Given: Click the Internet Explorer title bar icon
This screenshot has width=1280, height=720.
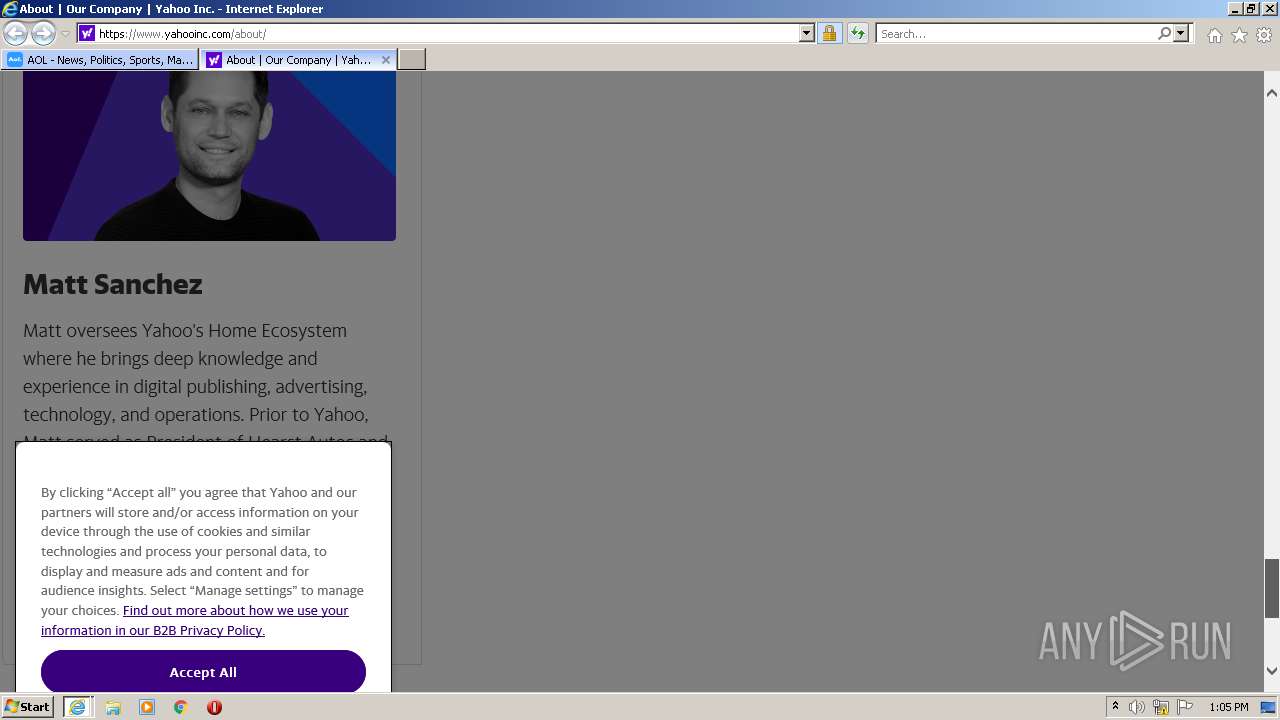Looking at the screenshot, I should pos(10,9).
